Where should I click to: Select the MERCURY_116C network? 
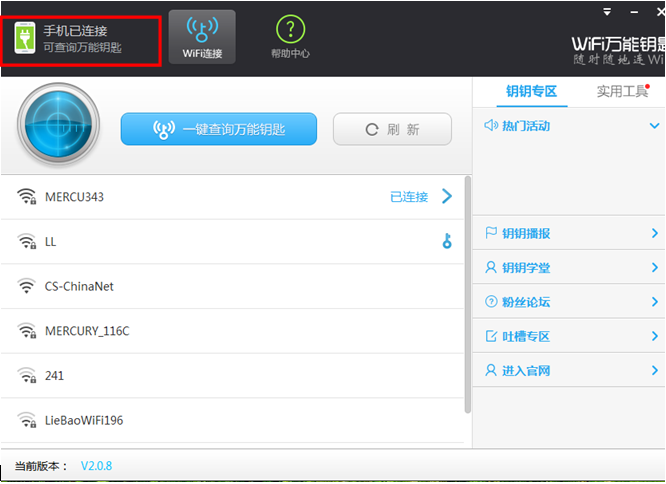pos(232,331)
